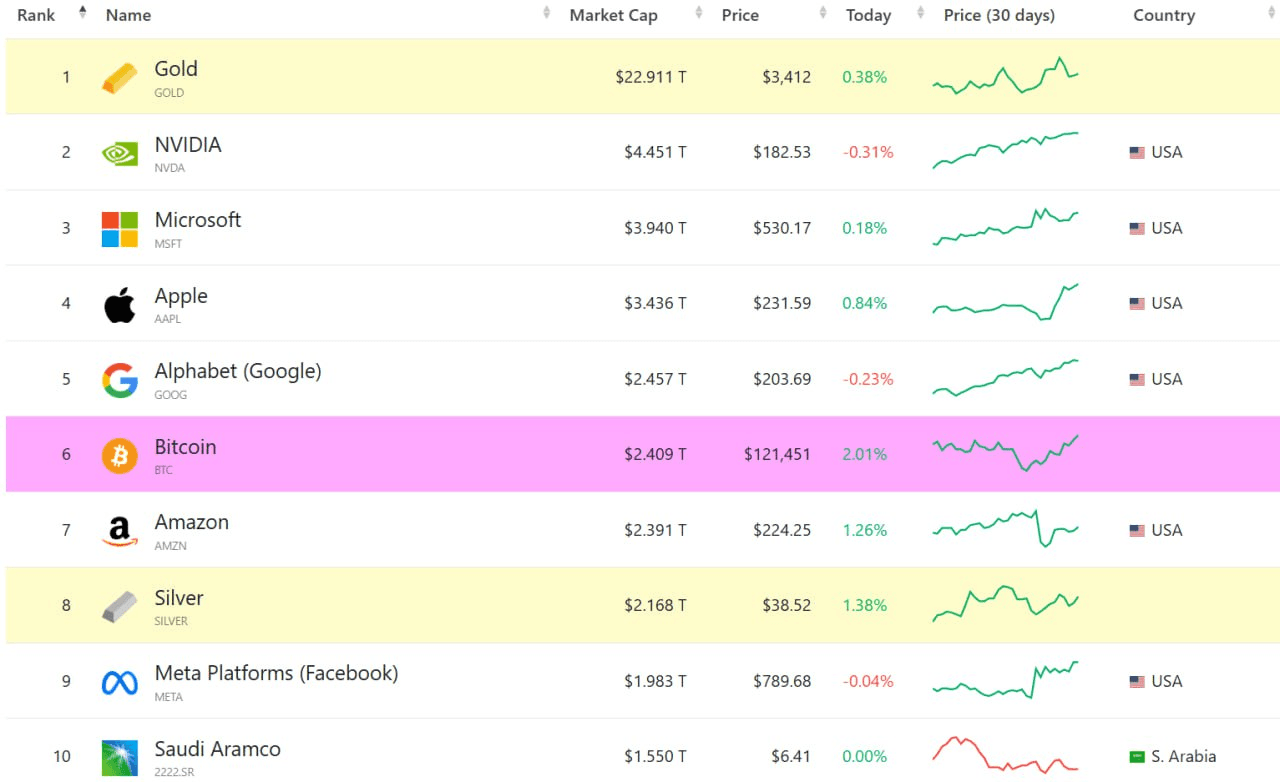Click Amazon's 30-day price chart

pos(1005,529)
